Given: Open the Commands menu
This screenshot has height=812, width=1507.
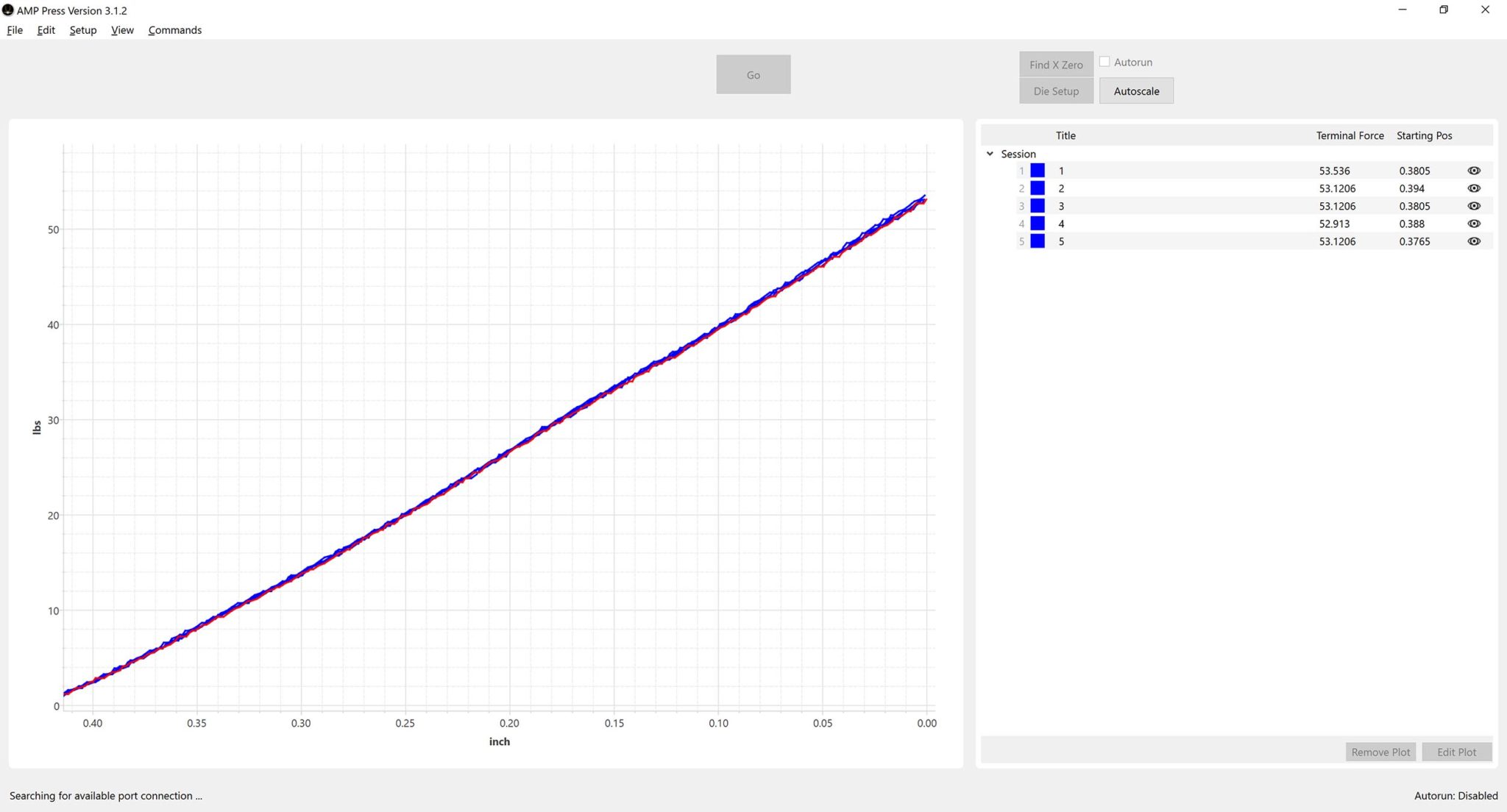Looking at the screenshot, I should [174, 30].
